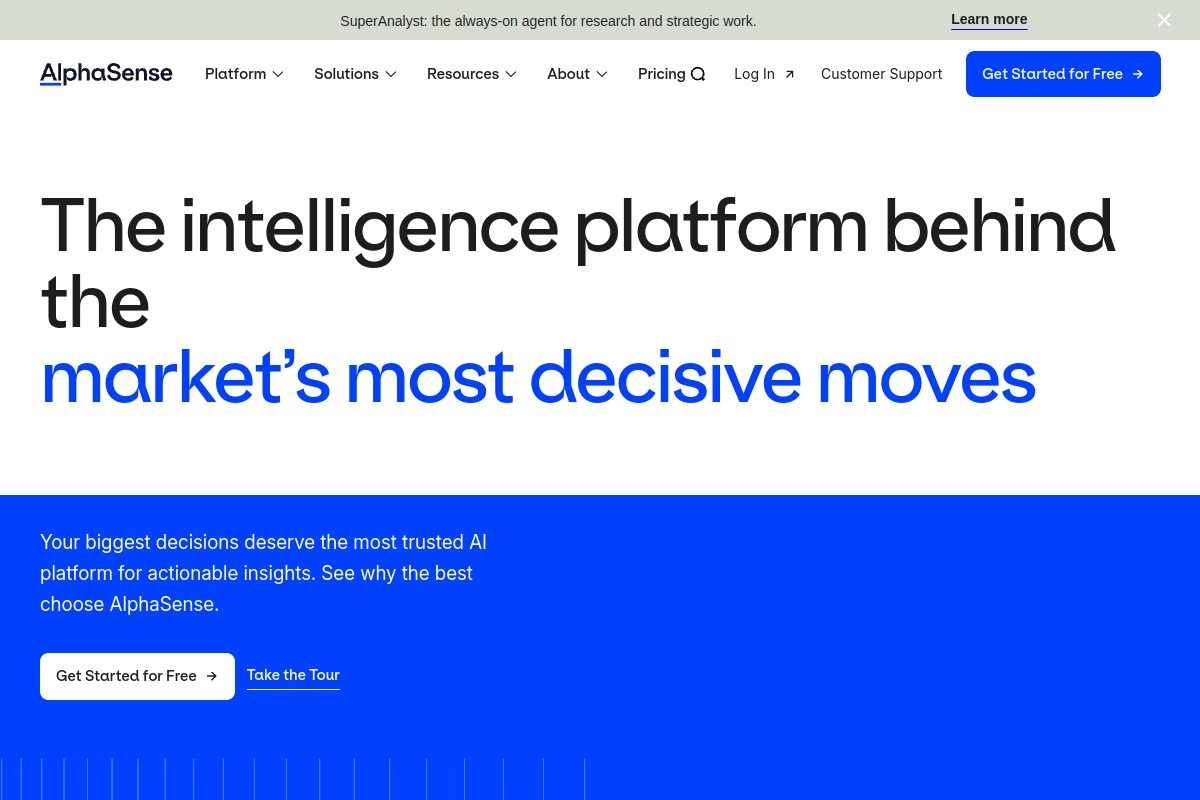The image size is (1200, 800).
Task: Click the AlphaSense logo
Action: click(x=106, y=74)
